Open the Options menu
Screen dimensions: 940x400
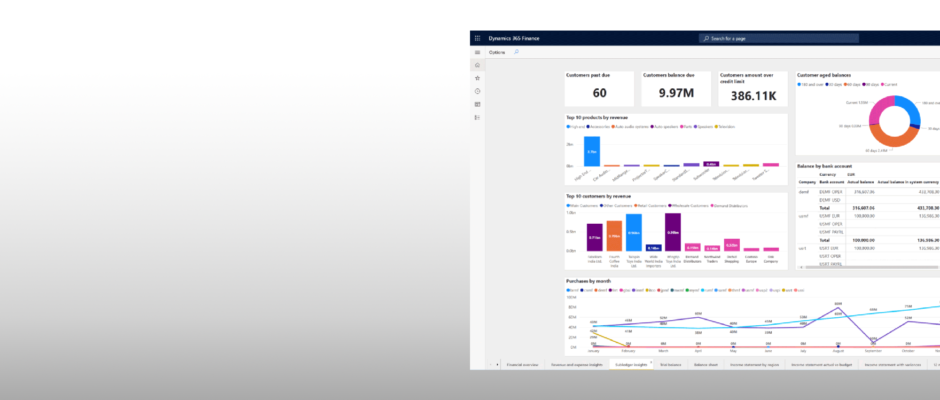coord(497,52)
